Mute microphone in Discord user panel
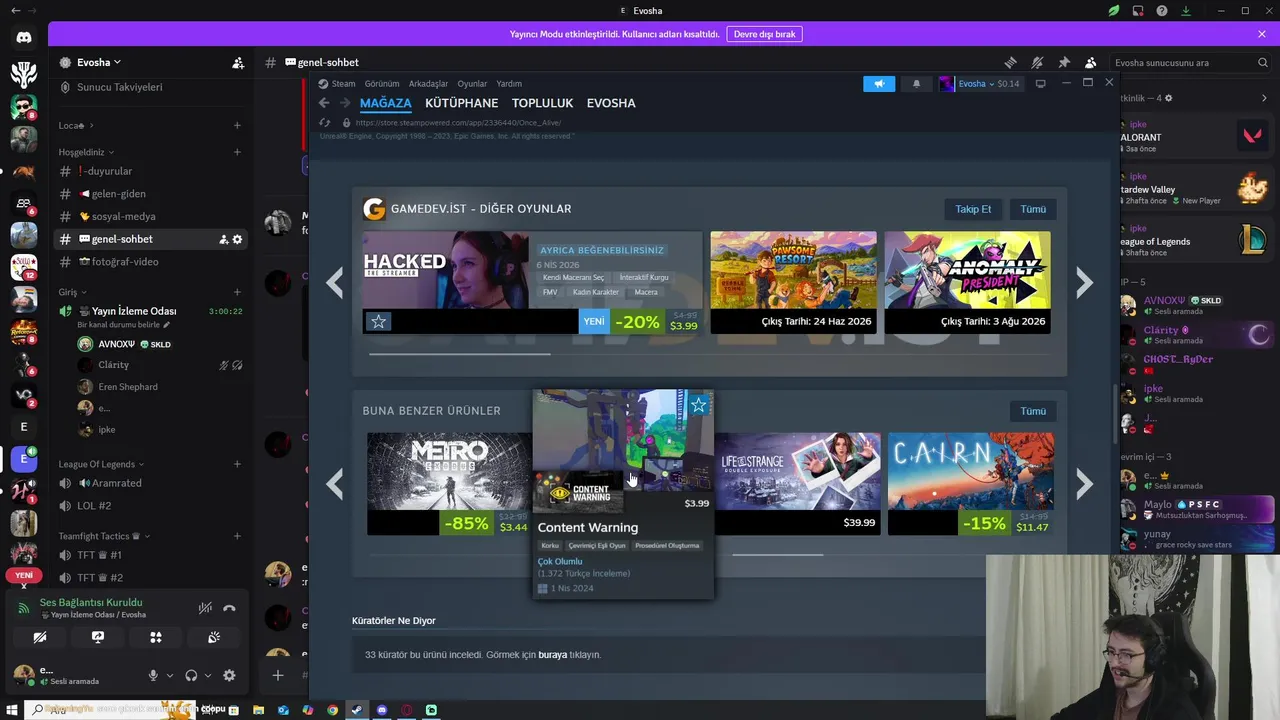Screen dimensions: 1280x720 (153, 675)
